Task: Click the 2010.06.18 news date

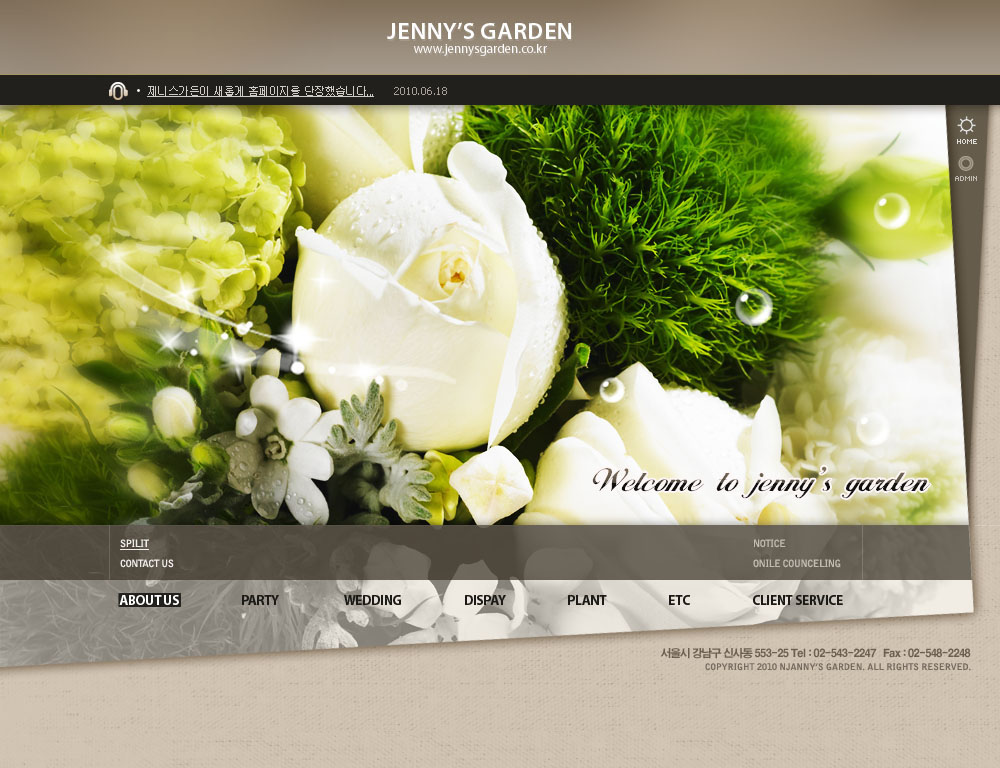Action: 420,91
